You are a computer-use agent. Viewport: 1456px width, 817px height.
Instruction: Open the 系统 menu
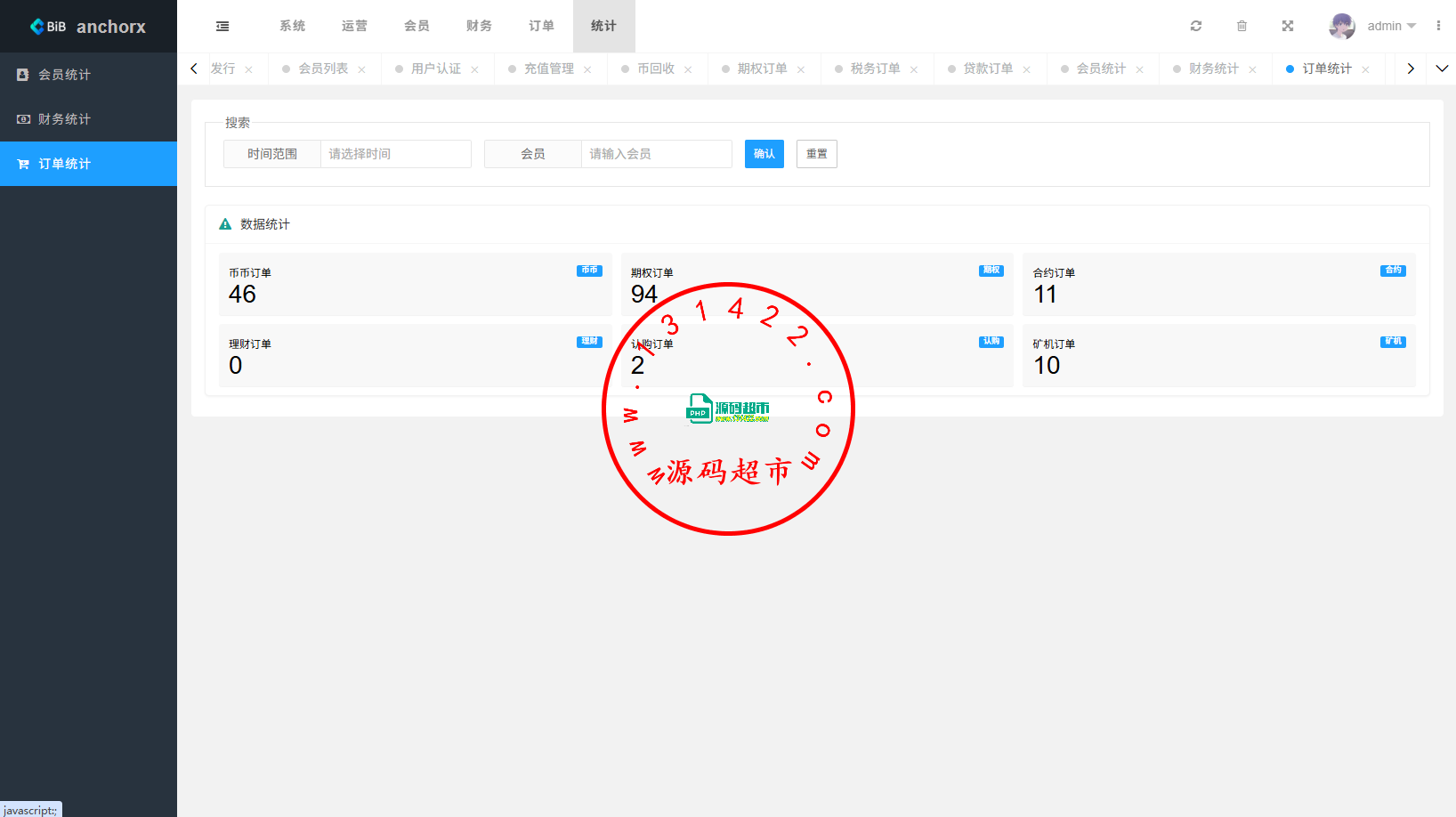pos(292,26)
